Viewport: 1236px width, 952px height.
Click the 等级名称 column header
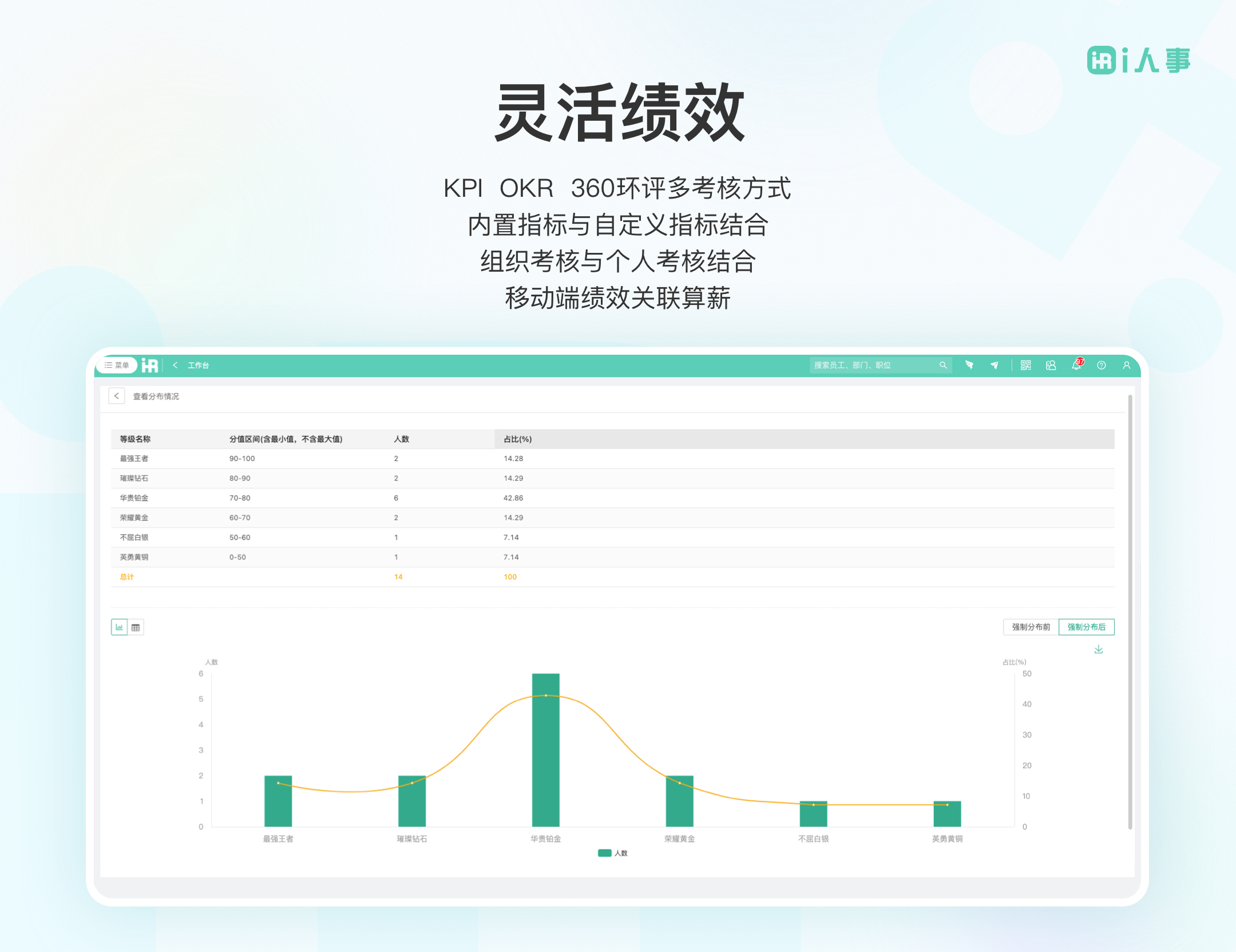tap(135, 439)
